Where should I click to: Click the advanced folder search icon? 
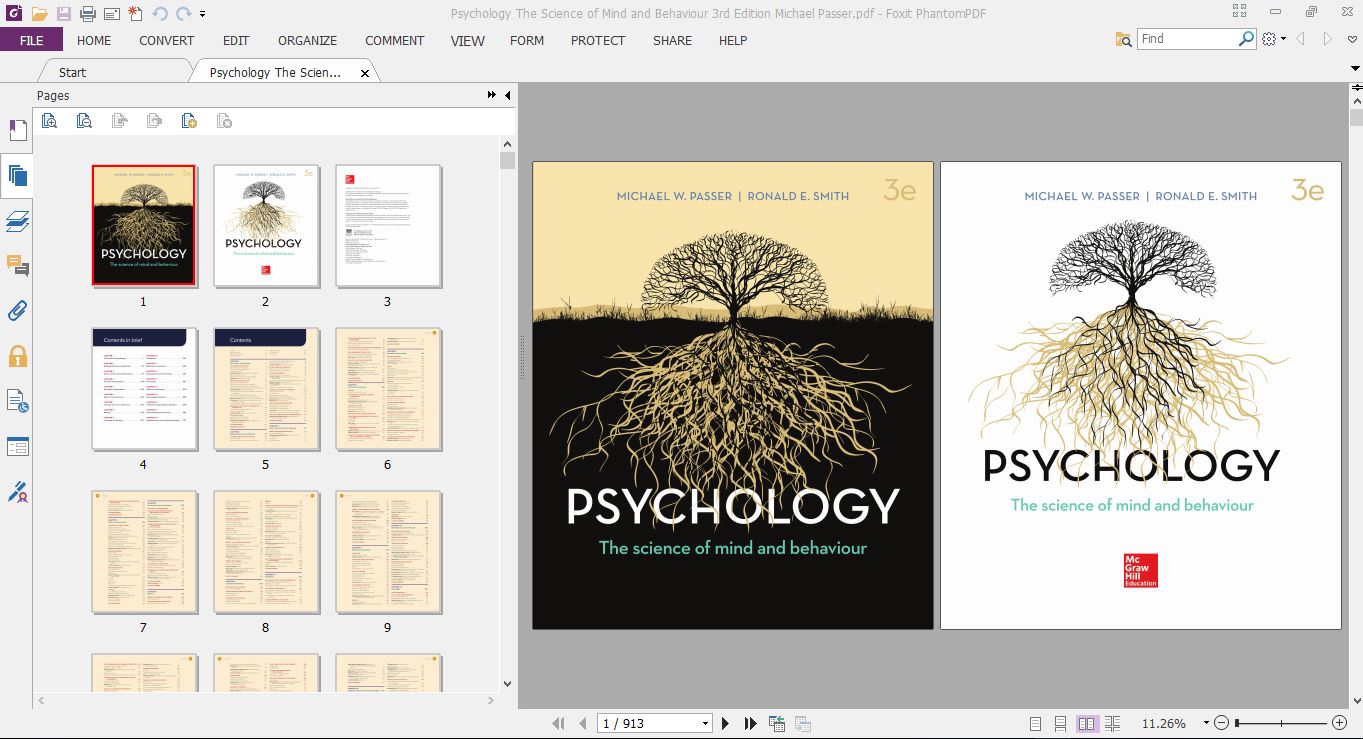pyautogui.click(x=1123, y=39)
